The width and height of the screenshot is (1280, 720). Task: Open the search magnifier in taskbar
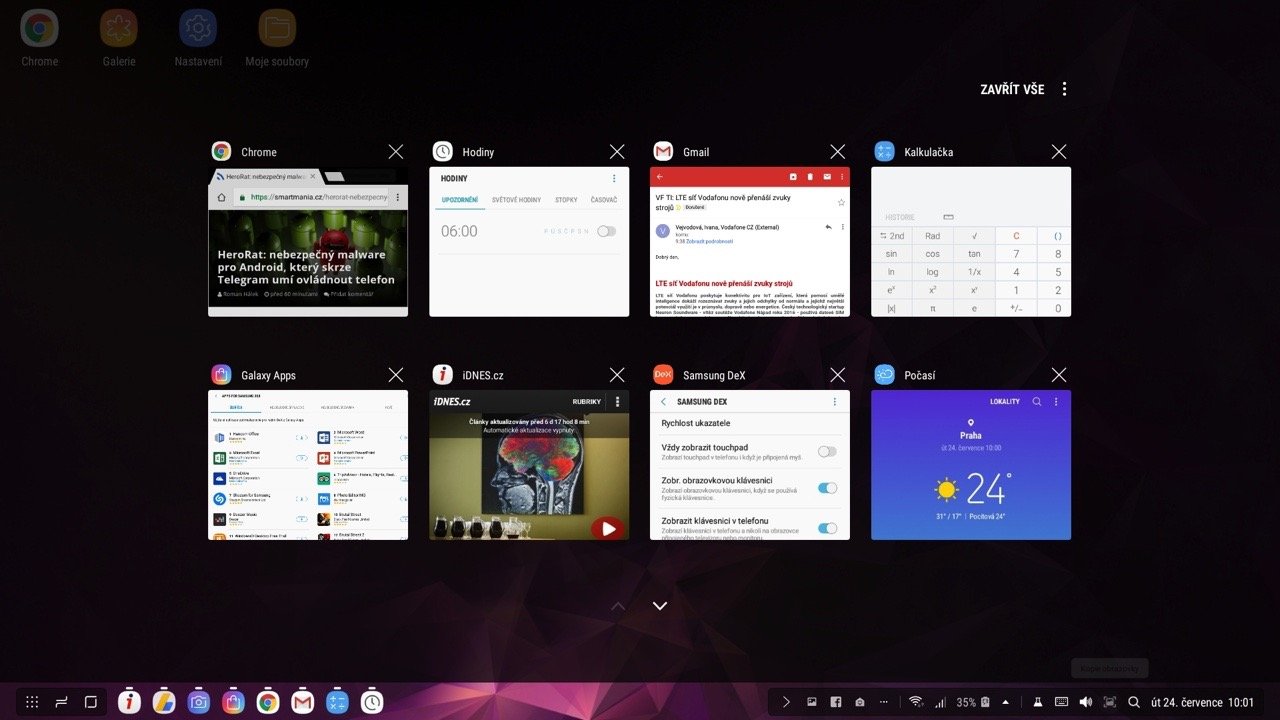click(1134, 702)
